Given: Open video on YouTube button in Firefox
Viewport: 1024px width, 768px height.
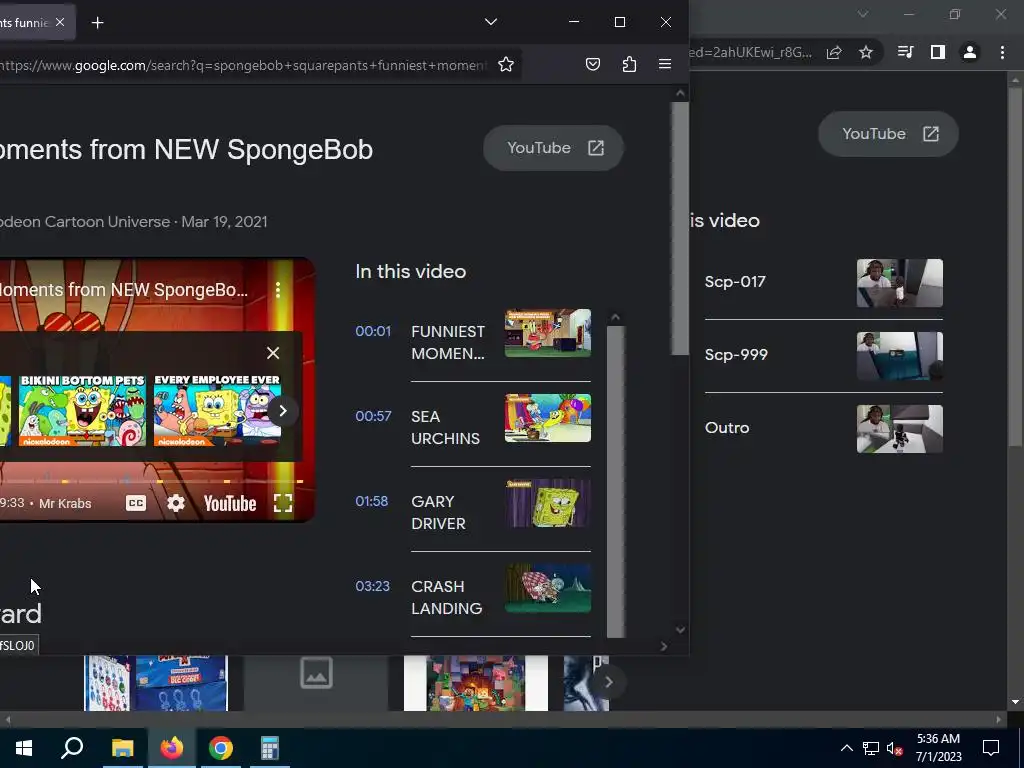Looking at the screenshot, I should pos(553,148).
